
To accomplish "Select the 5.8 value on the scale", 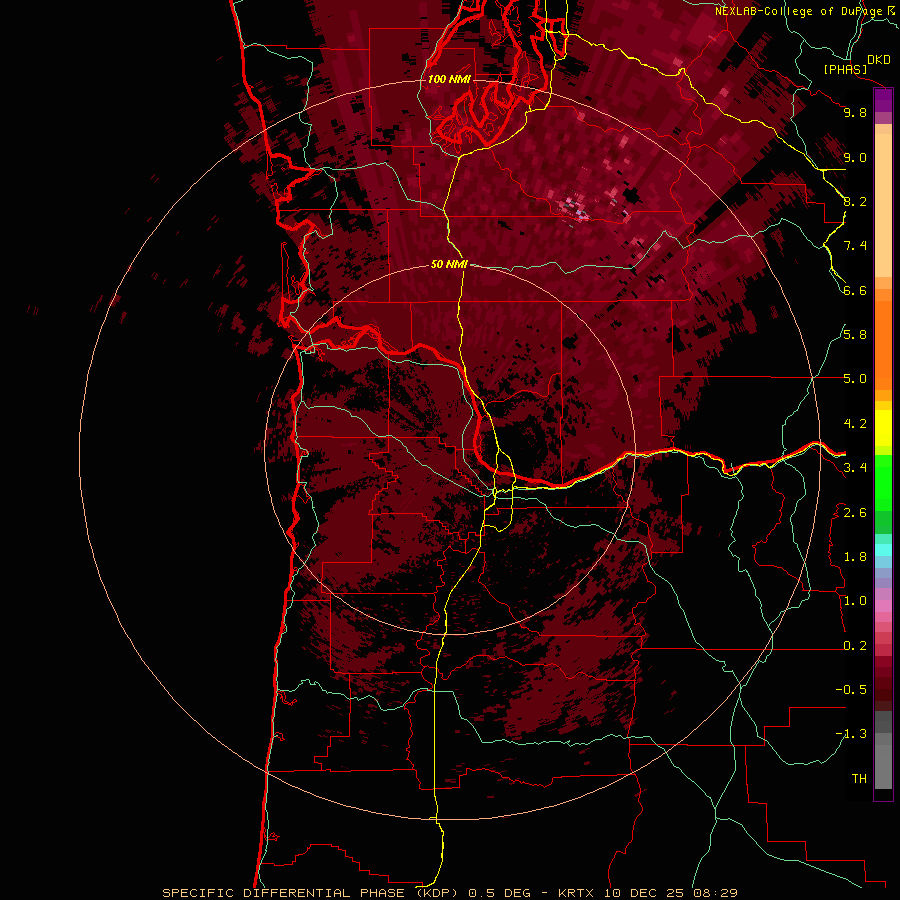I will [855, 335].
